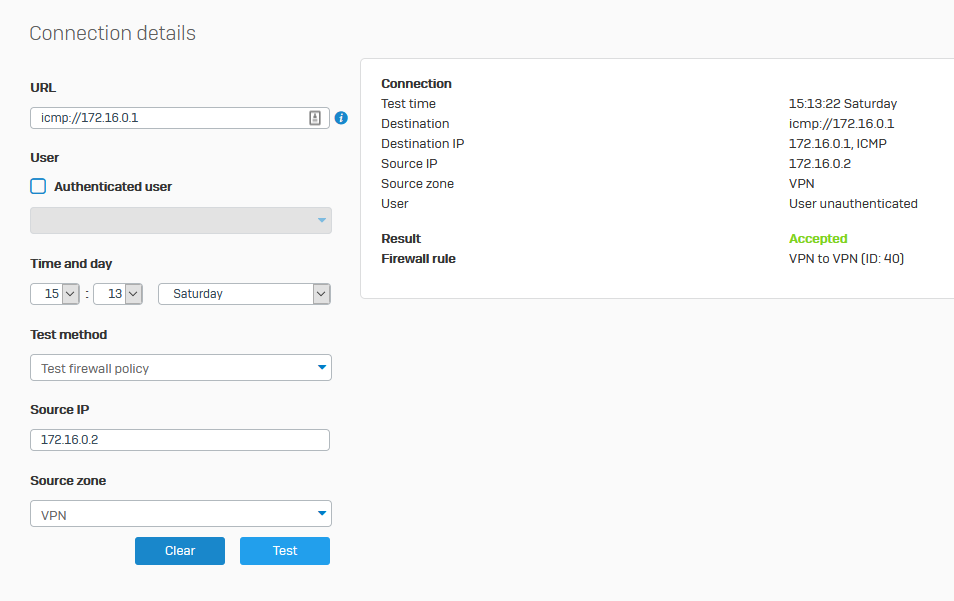Open the 'Test firewall policy' method dropdown
The image size is (954, 601).
coord(181,368)
